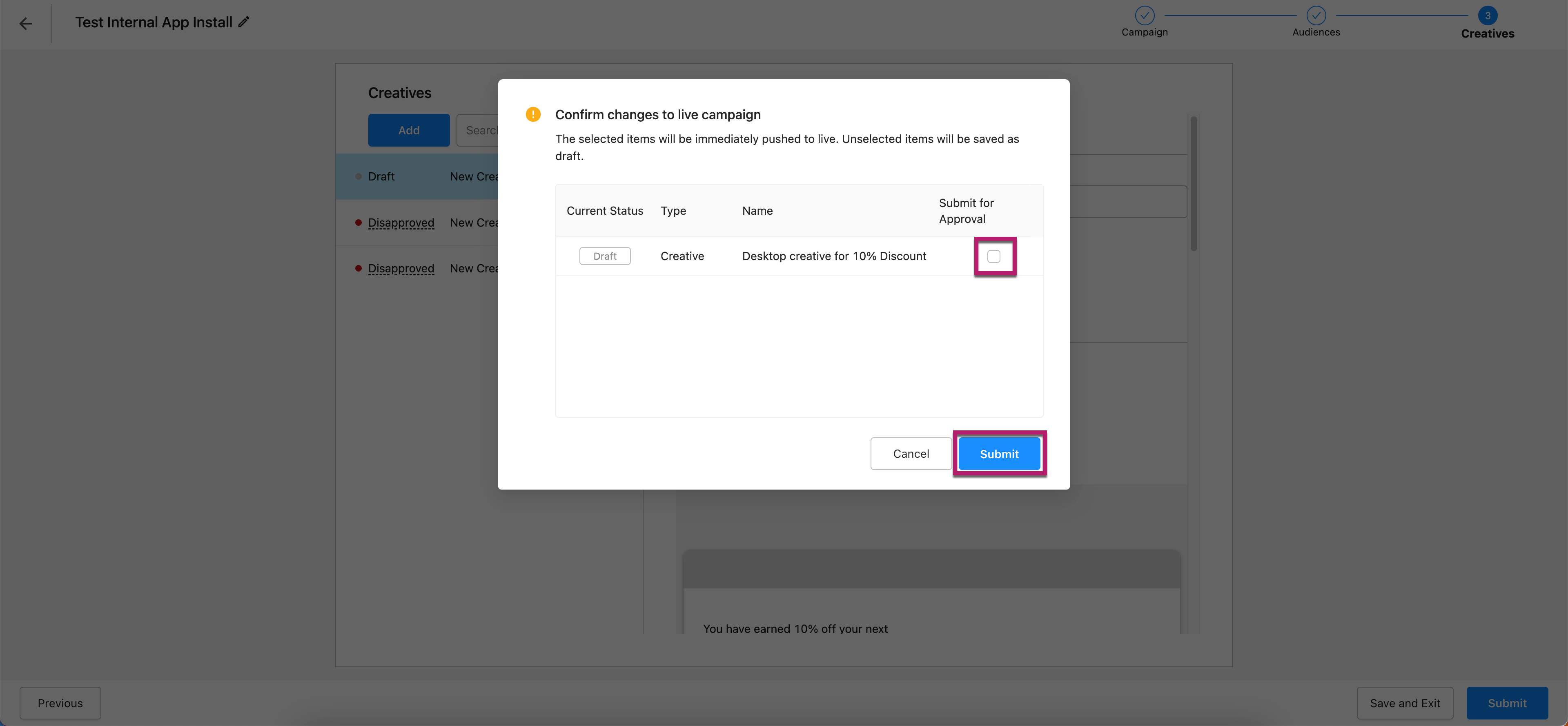Check the Submit for Approval checkbox
Screen dimensions: 1568x726
[994, 256]
